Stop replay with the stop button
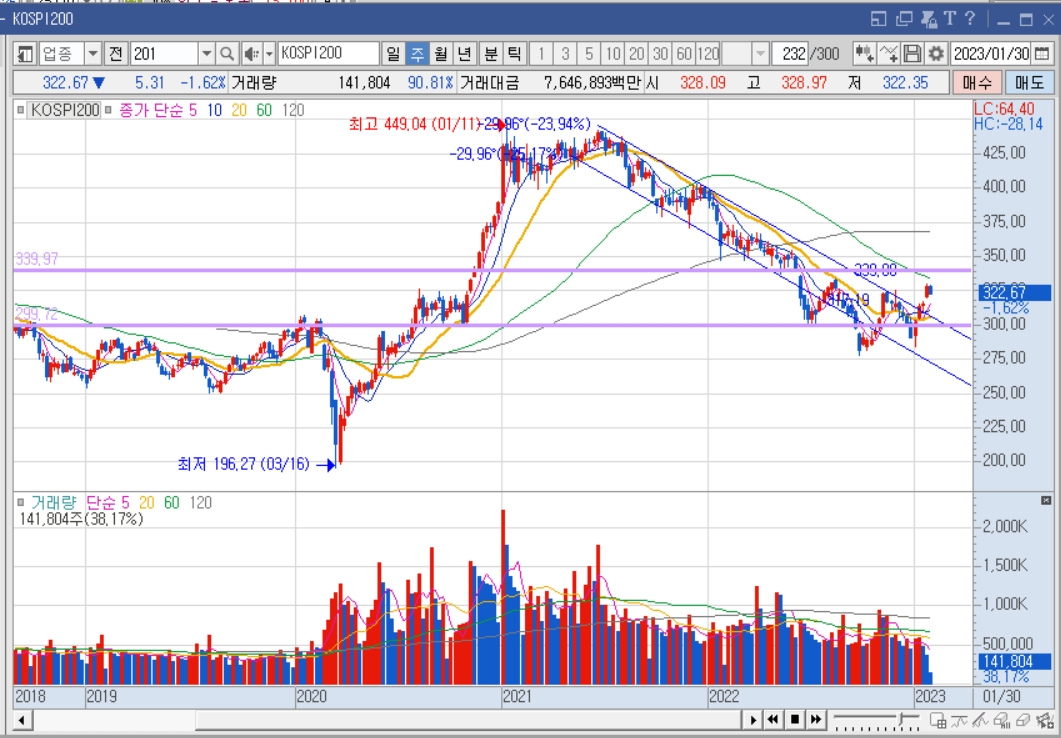 [795, 720]
